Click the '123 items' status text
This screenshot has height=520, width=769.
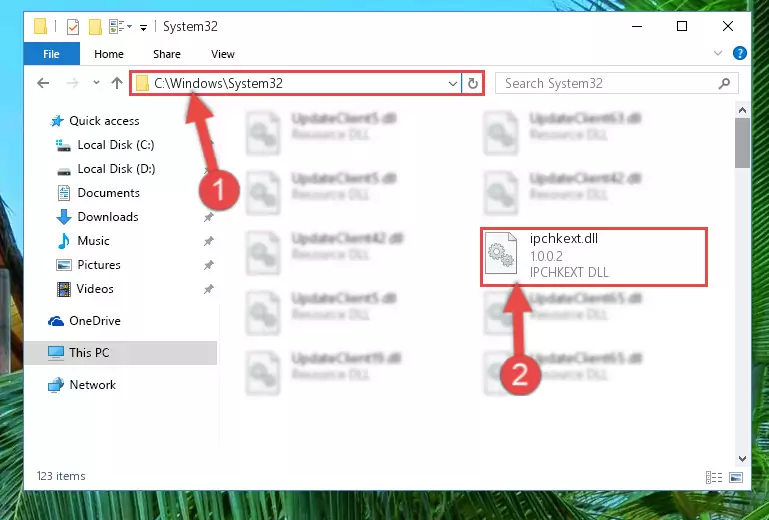tap(61, 476)
